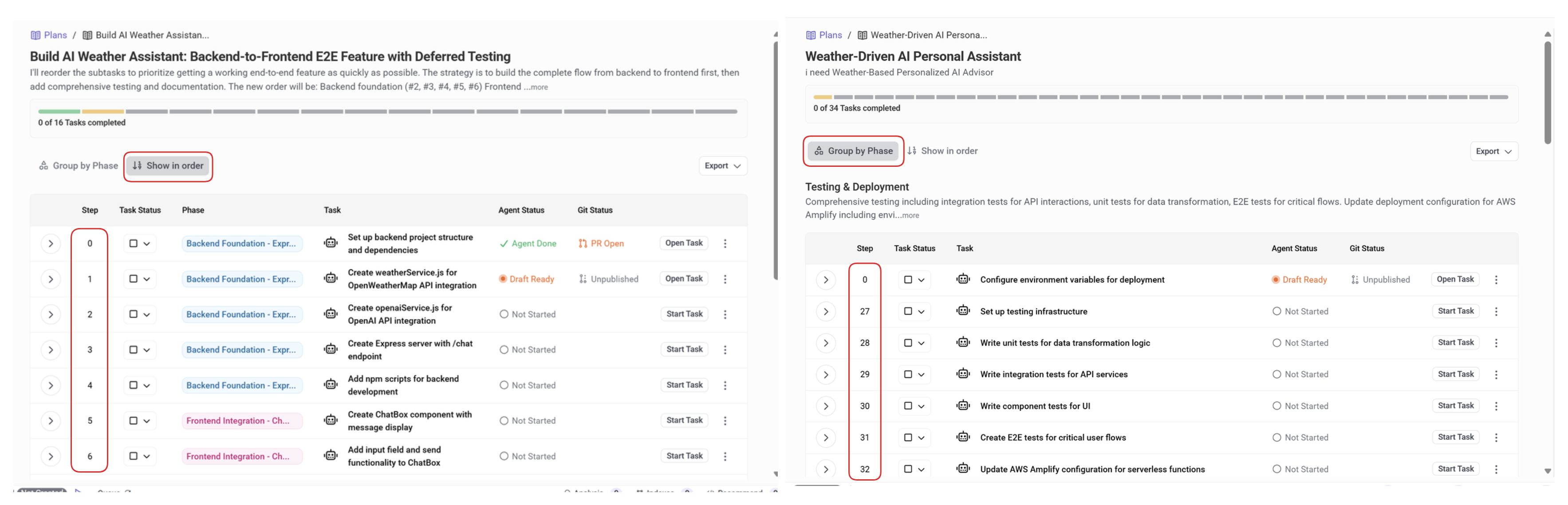Open kebab menu for 'Create weatherService.js' task
This screenshot has height=505, width=1568.
[x=725, y=279]
